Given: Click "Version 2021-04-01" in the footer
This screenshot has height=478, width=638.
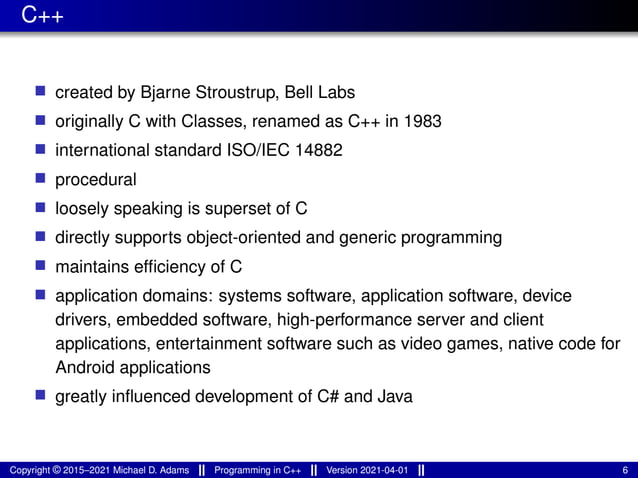Looking at the screenshot, I should [x=367, y=470].
